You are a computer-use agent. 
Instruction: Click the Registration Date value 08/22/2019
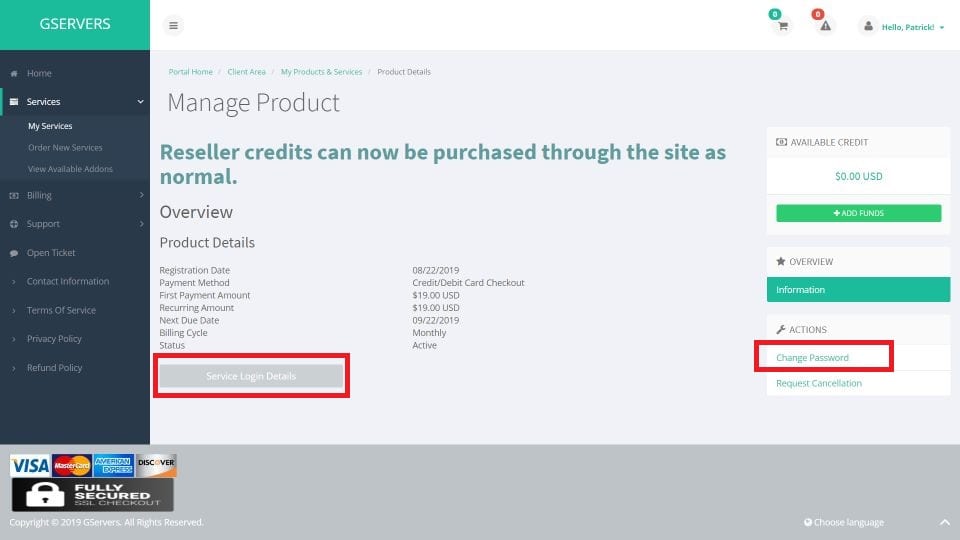pyautogui.click(x=435, y=270)
